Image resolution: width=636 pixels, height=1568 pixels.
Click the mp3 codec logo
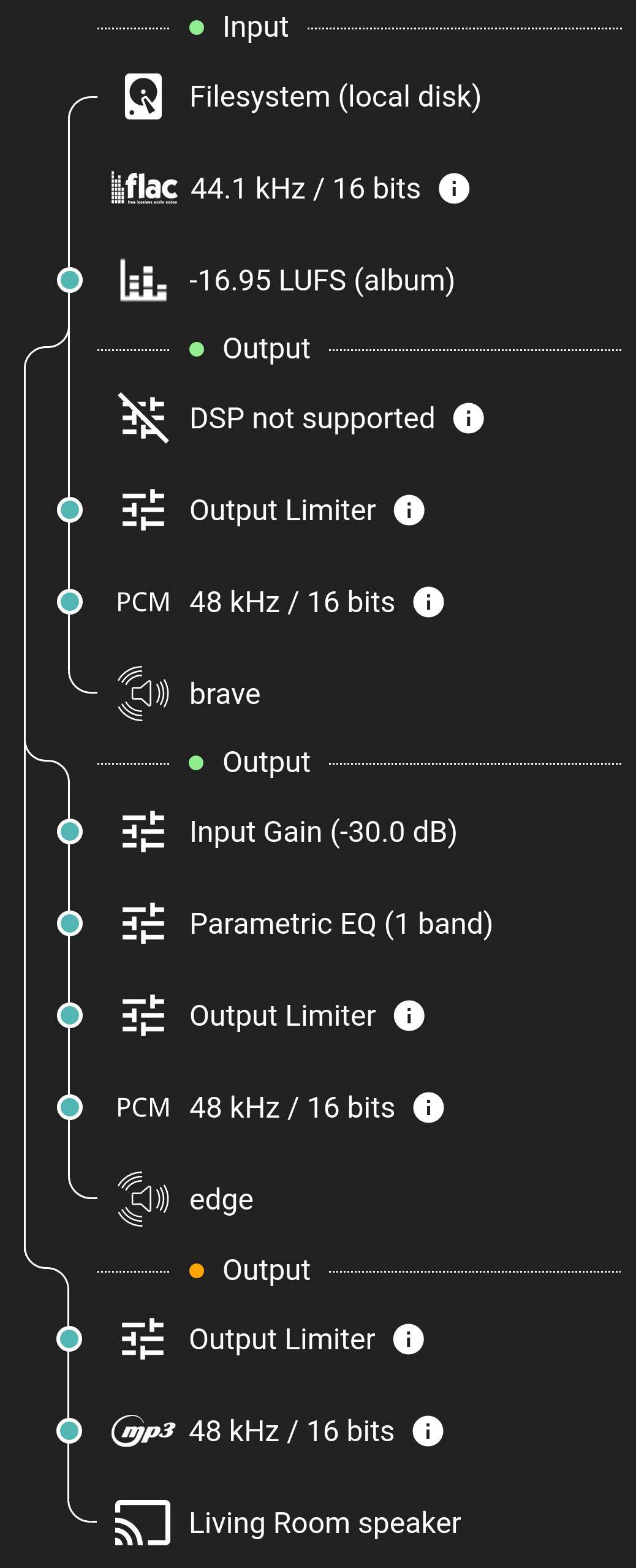(x=143, y=1431)
